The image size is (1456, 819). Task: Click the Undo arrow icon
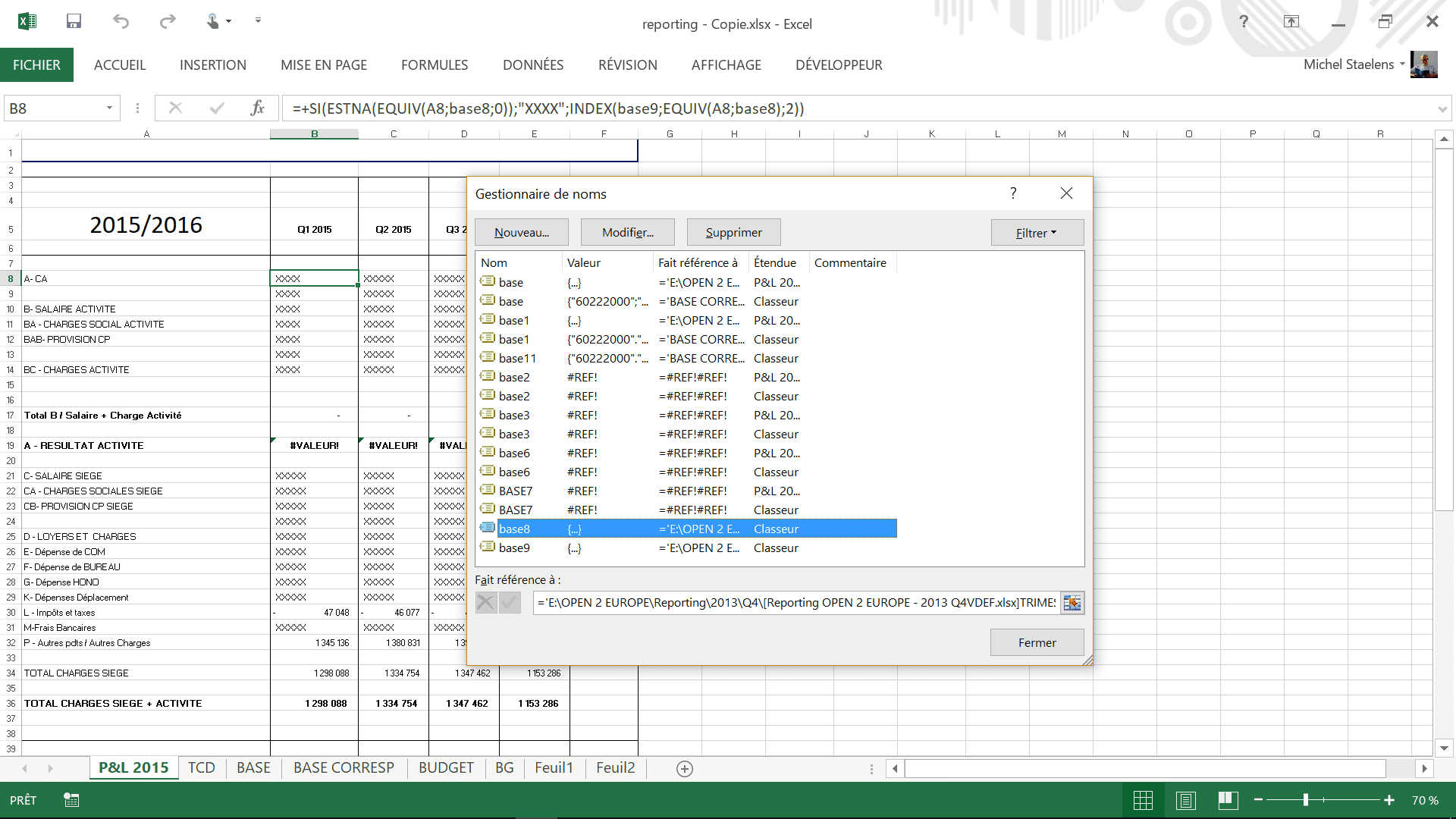121,21
